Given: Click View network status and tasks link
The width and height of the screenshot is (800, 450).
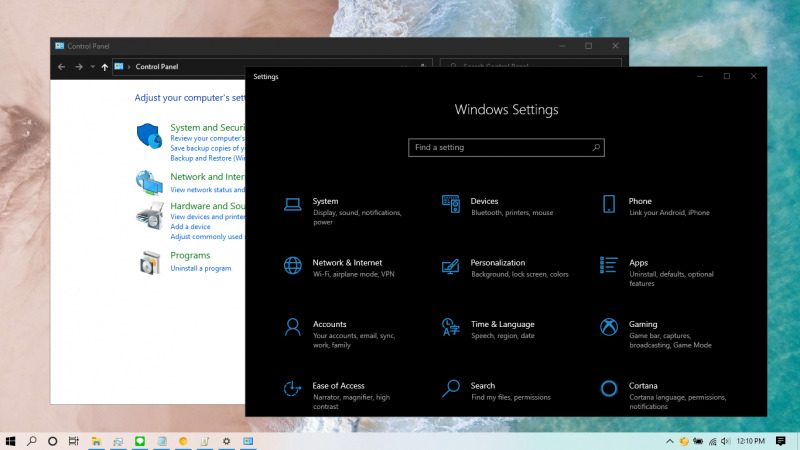Looking at the screenshot, I should coord(208,190).
